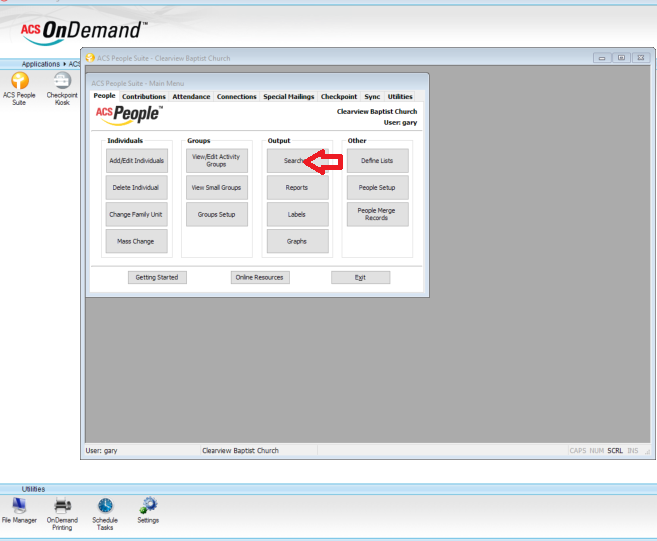The height and width of the screenshot is (541, 657).
Task: Open Online Resources
Action: pyautogui.click(x=260, y=277)
